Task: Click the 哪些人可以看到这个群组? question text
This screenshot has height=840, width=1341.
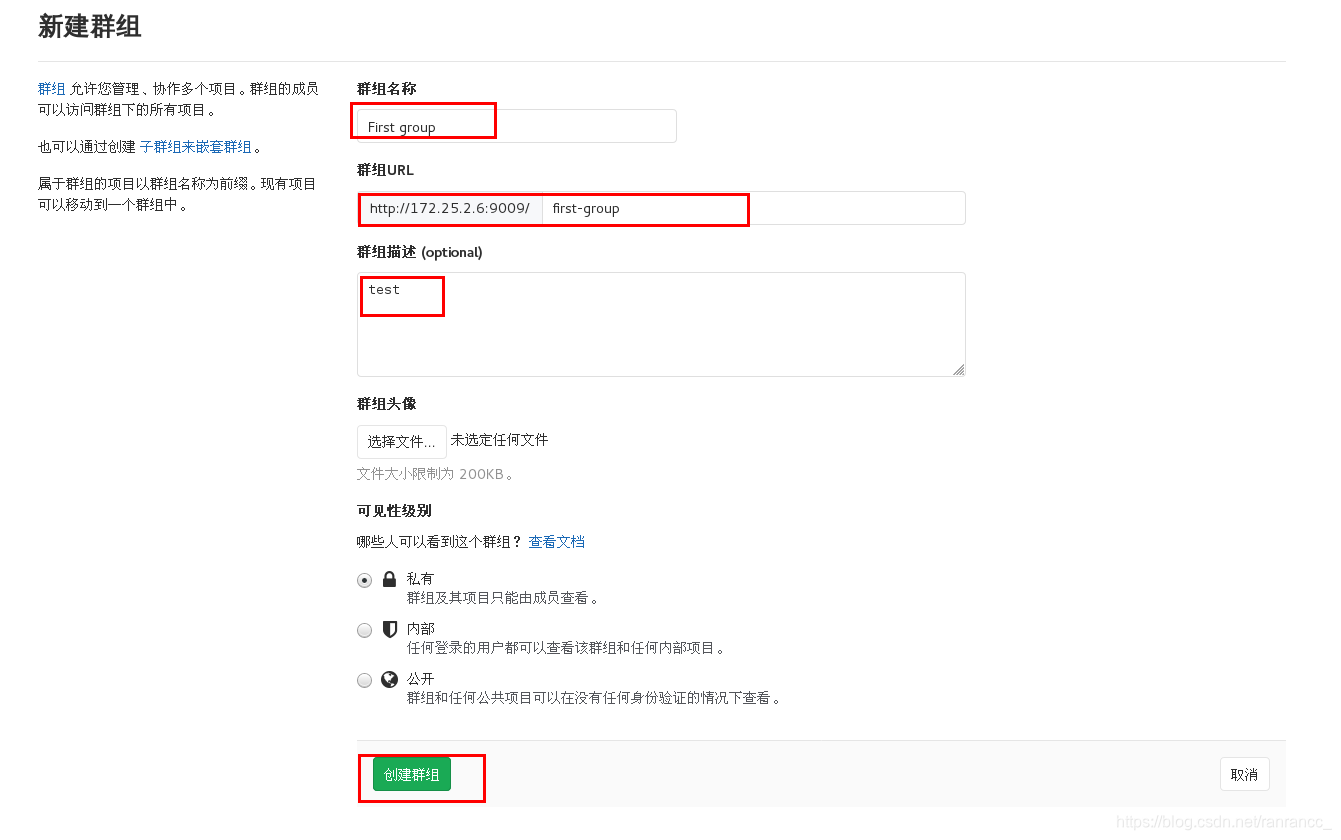Action: (440, 542)
